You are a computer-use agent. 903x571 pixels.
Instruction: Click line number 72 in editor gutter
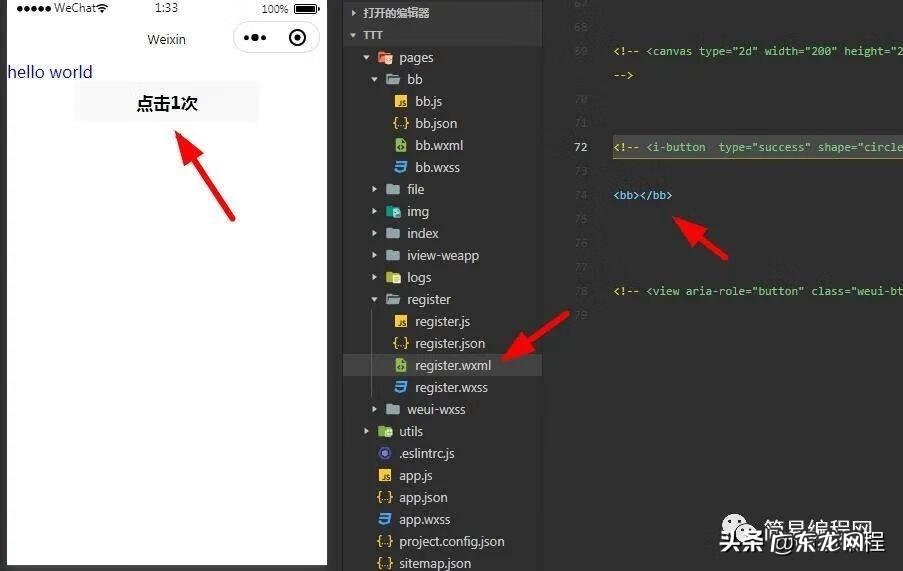(581, 147)
